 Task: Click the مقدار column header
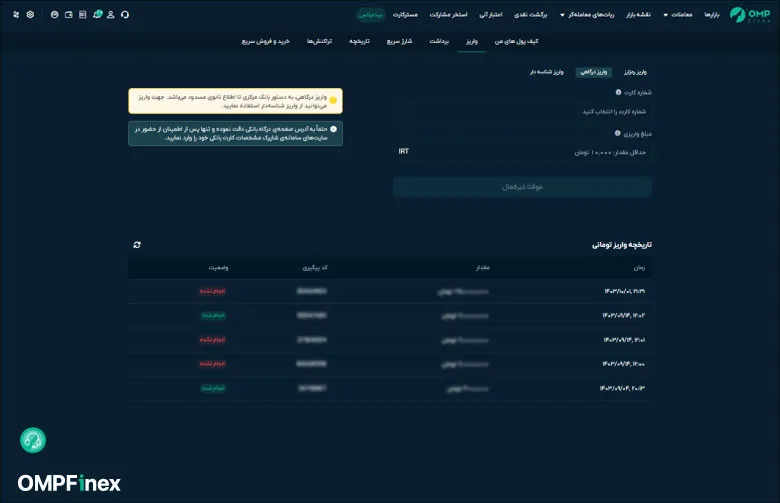click(483, 268)
